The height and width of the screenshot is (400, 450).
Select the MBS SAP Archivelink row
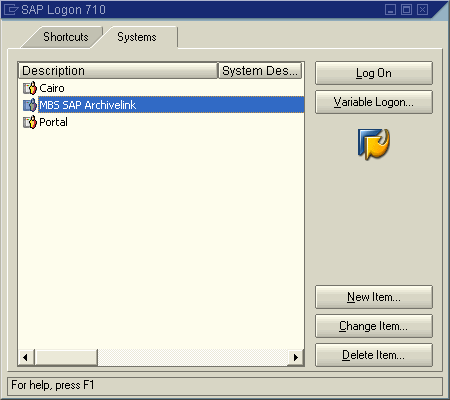tap(161, 105)
